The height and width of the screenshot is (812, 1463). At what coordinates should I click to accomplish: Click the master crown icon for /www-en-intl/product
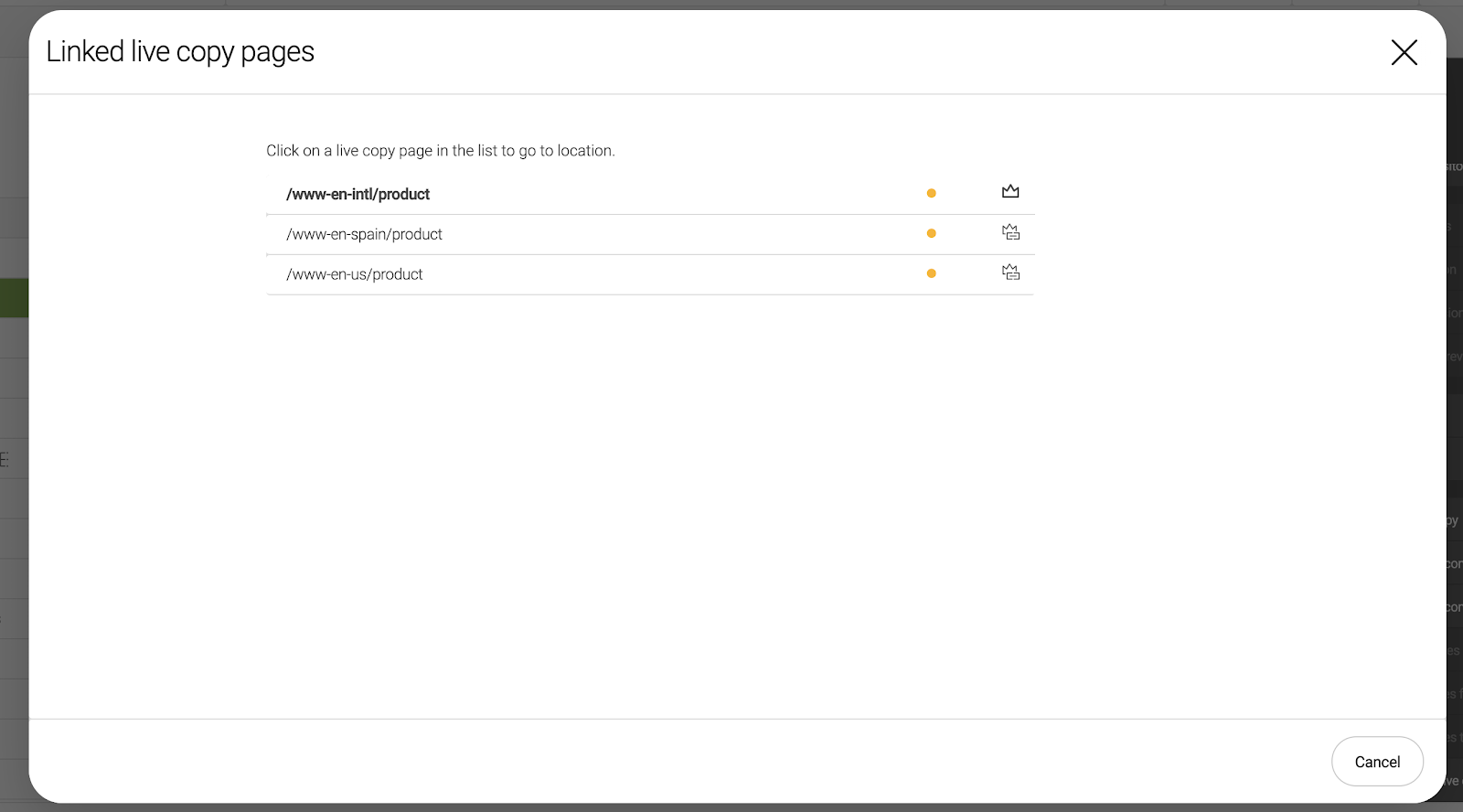tap(1010, 192)
